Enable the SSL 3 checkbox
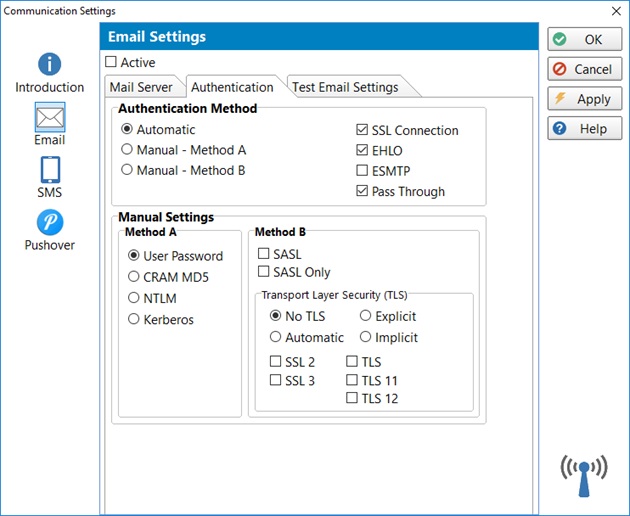This screenshot has width=630, height=516. [x=275, y=380]
